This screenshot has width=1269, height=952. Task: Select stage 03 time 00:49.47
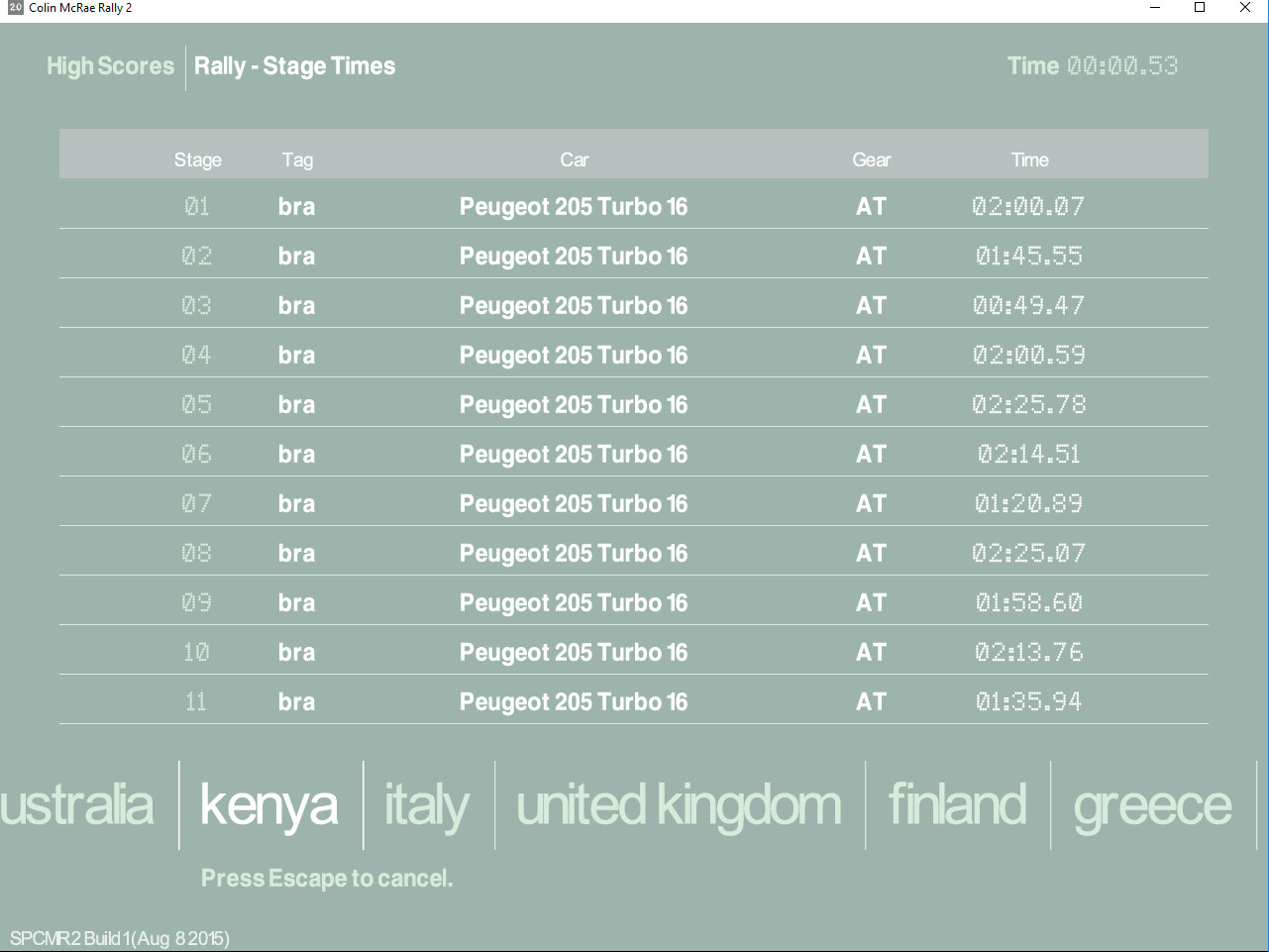point(1028,305)
